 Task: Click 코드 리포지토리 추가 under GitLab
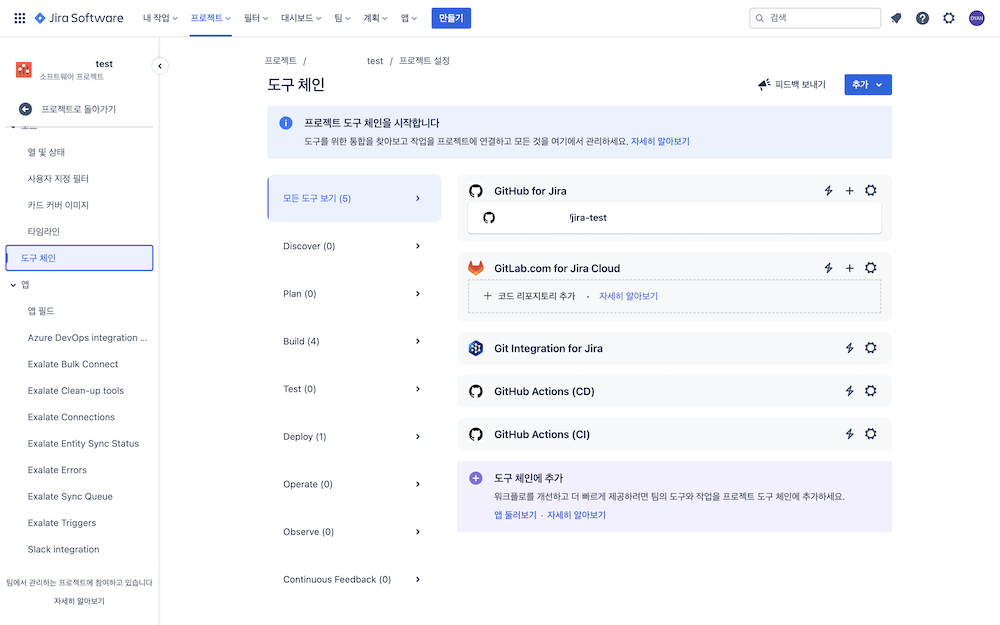tap(529, 296)
